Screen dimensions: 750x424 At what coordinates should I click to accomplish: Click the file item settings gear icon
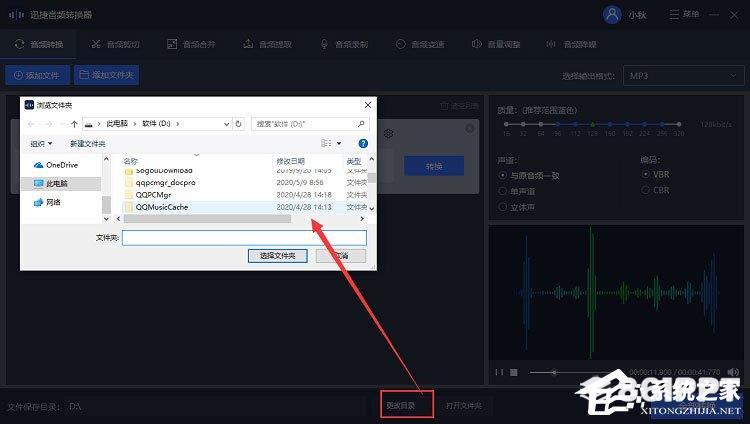(x=388, y=134)
